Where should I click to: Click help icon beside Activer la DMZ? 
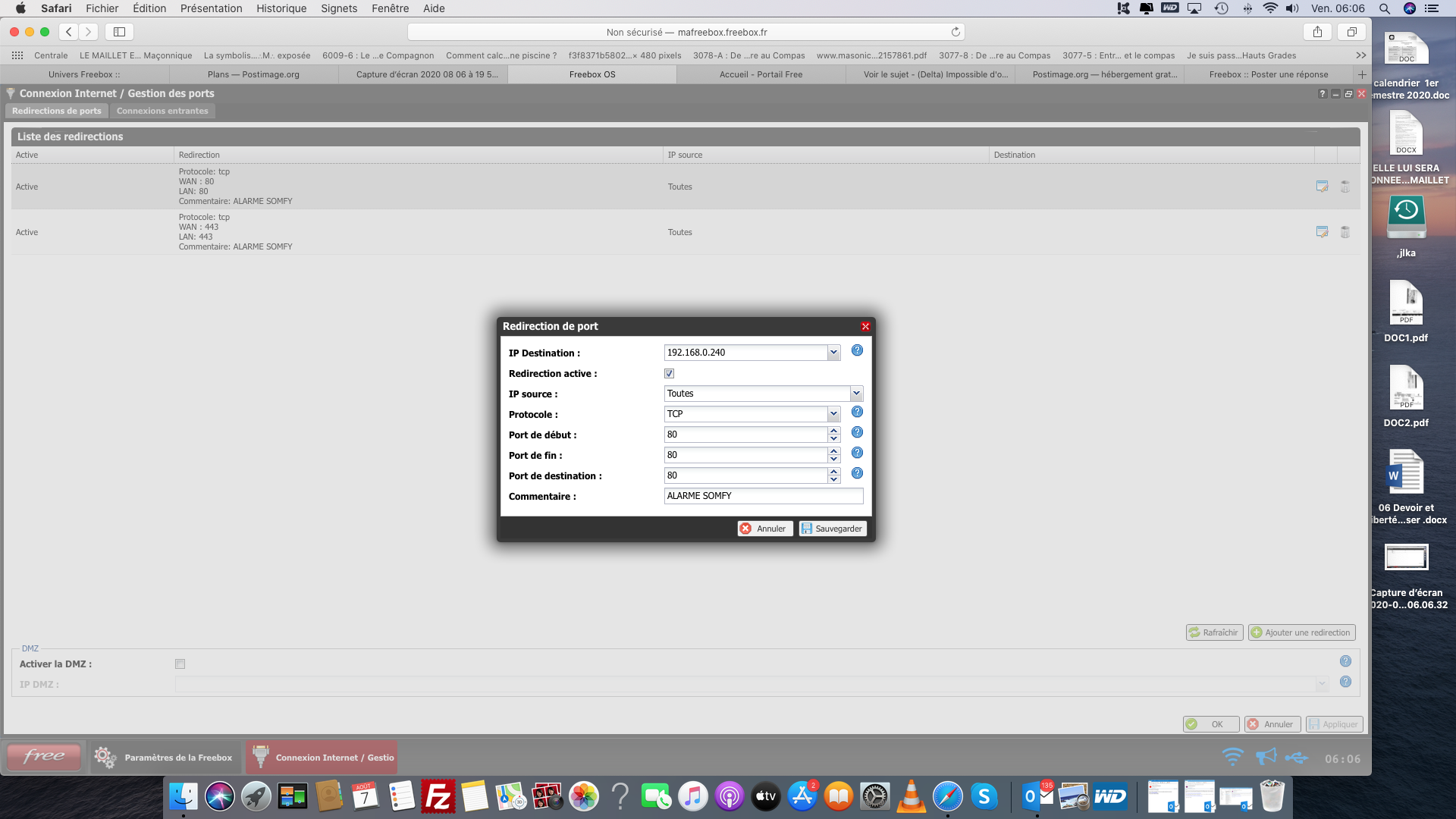[1345, 661]
